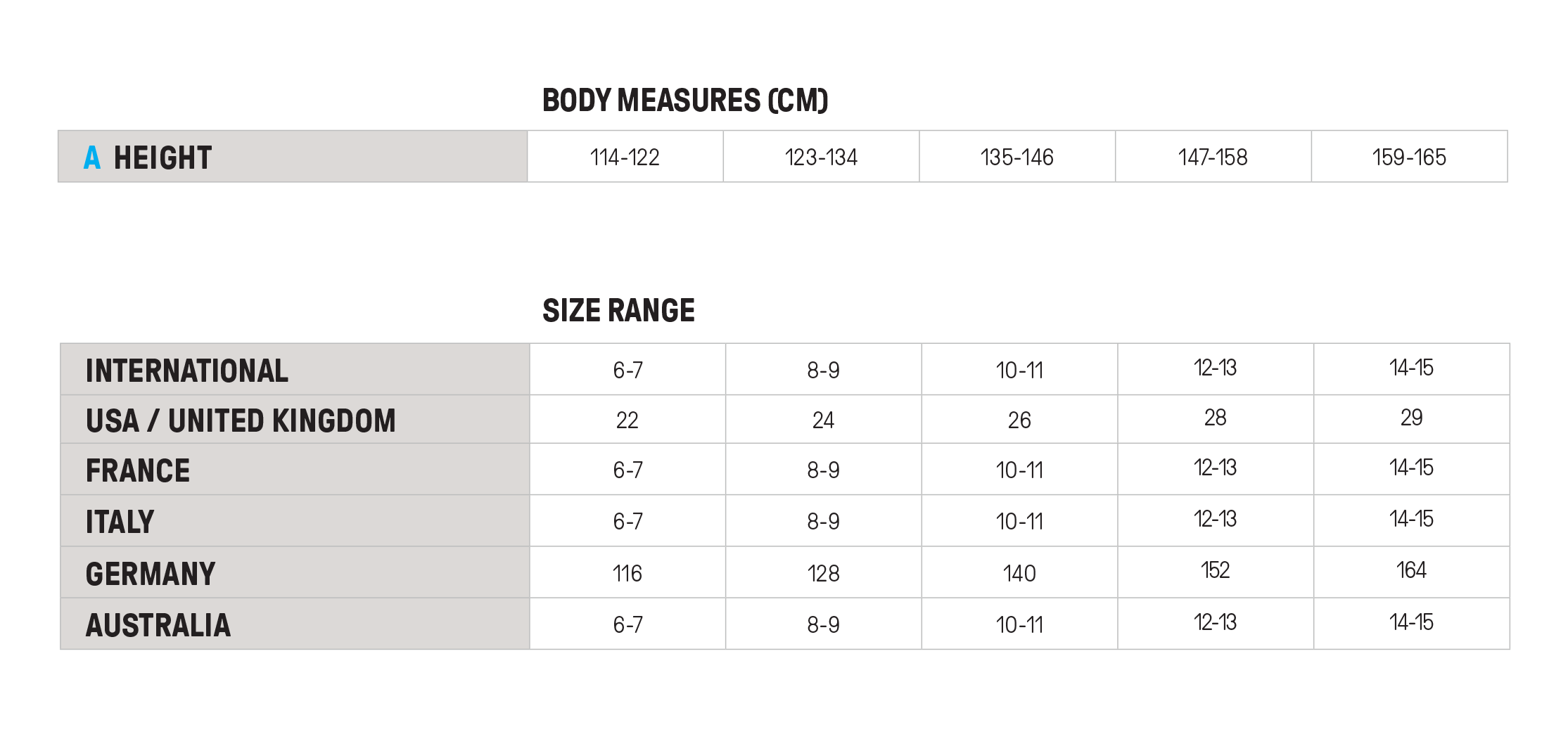Click the Size Range heading

point(618,311)
